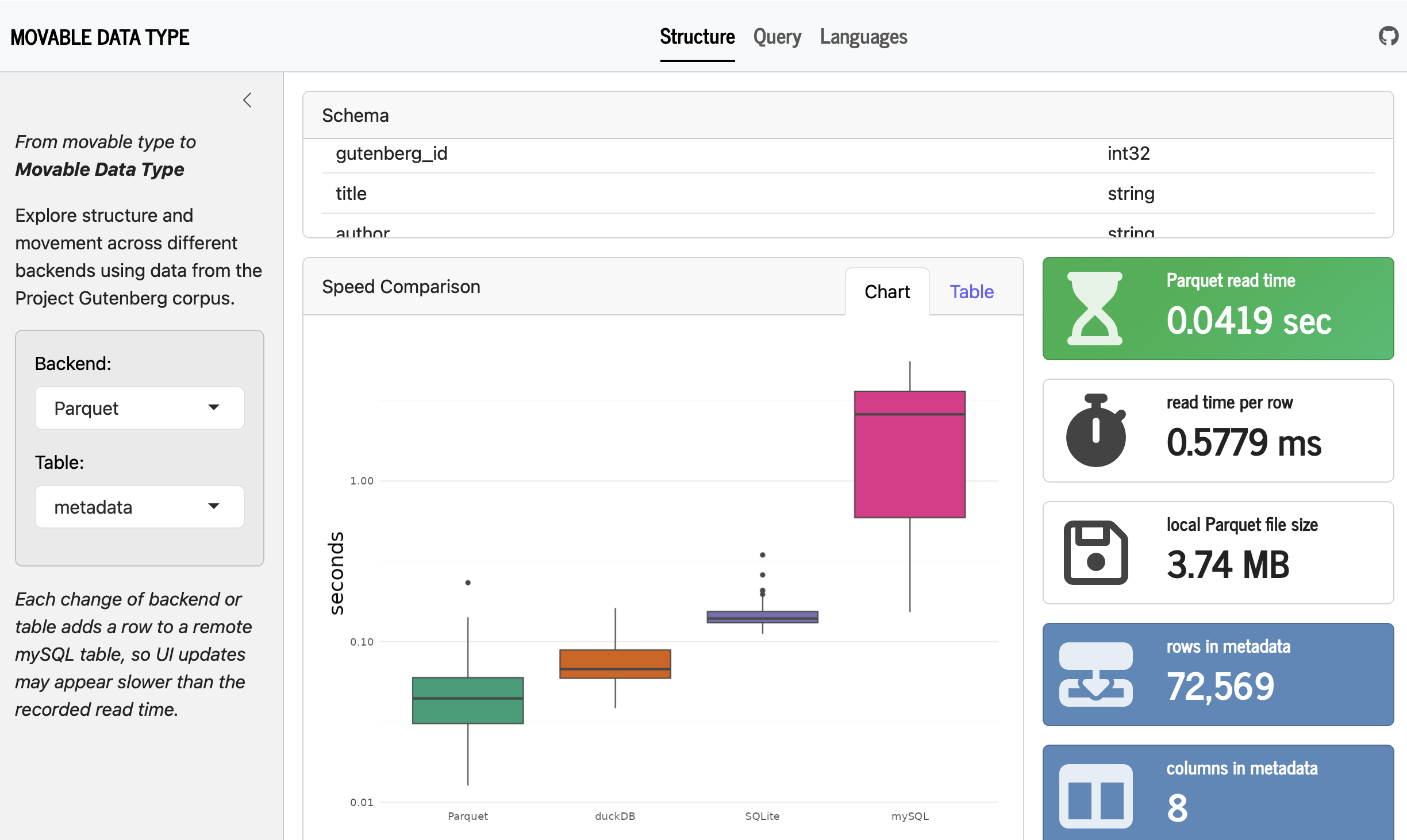Open the Backend dropdown showing Parquet

pyautogui.click(x=140, y=408)
